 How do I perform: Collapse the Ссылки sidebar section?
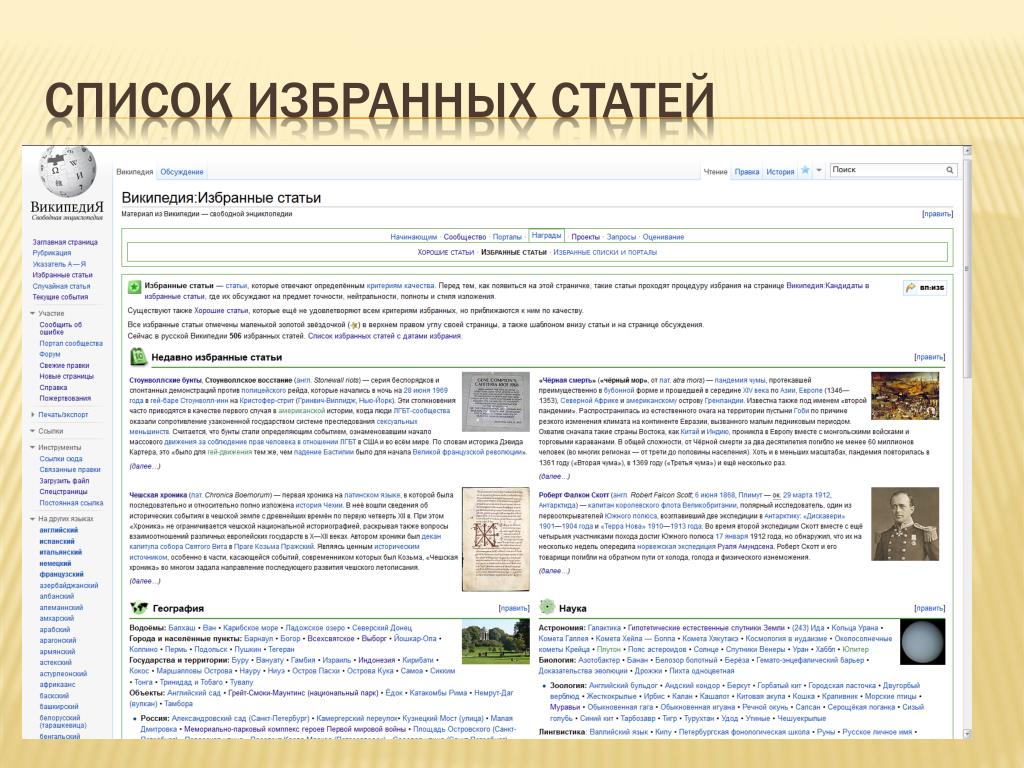33,431
